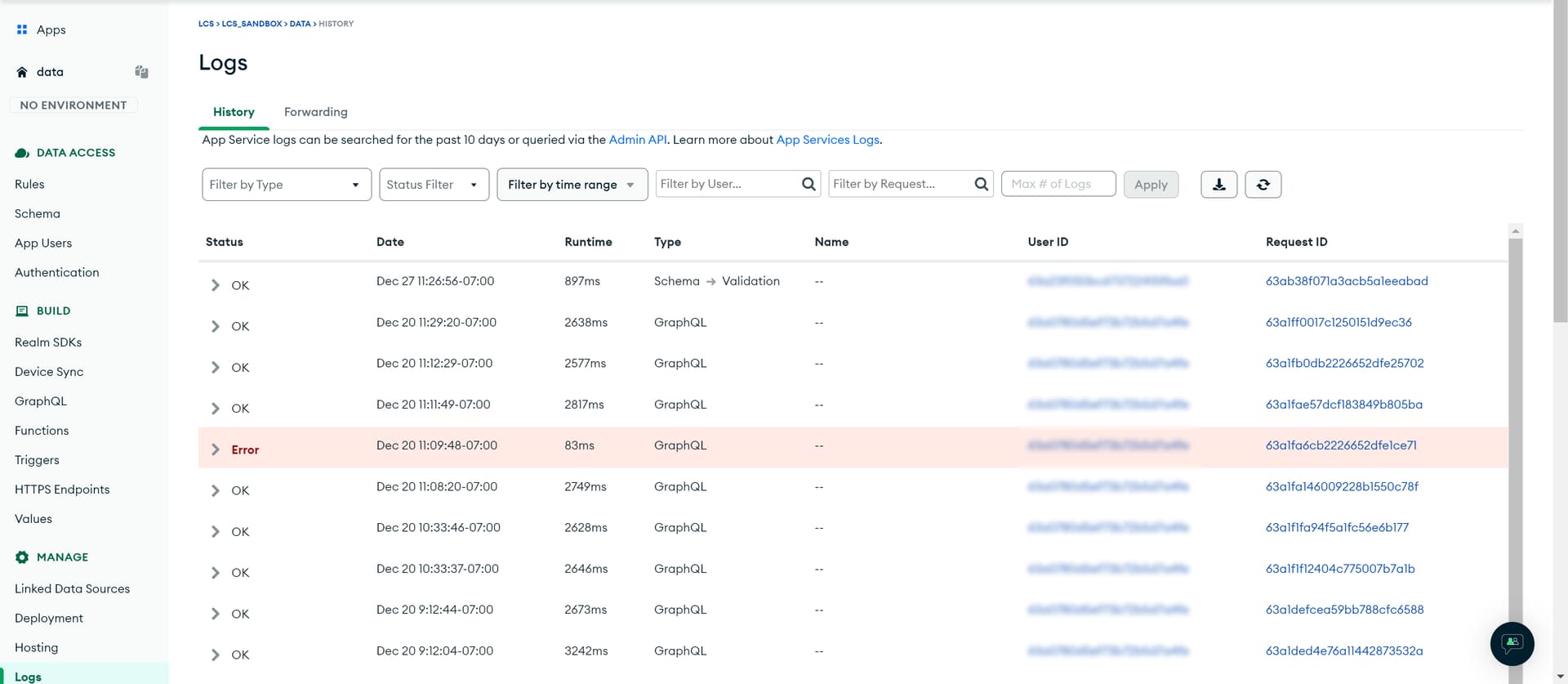
Task: Open the Apps grid icon
Action: tap(22, 29)
